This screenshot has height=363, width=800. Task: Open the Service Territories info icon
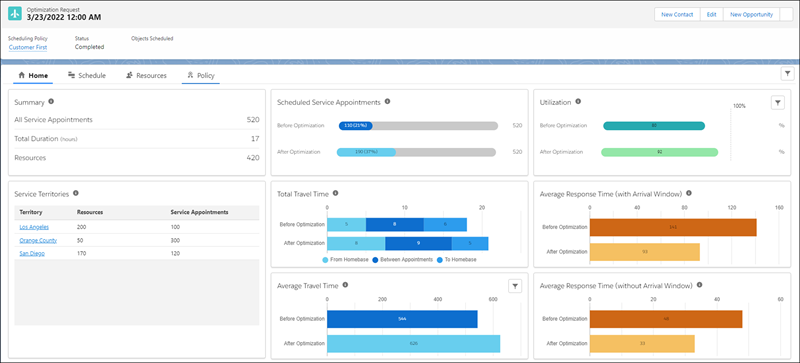point(76,193)
